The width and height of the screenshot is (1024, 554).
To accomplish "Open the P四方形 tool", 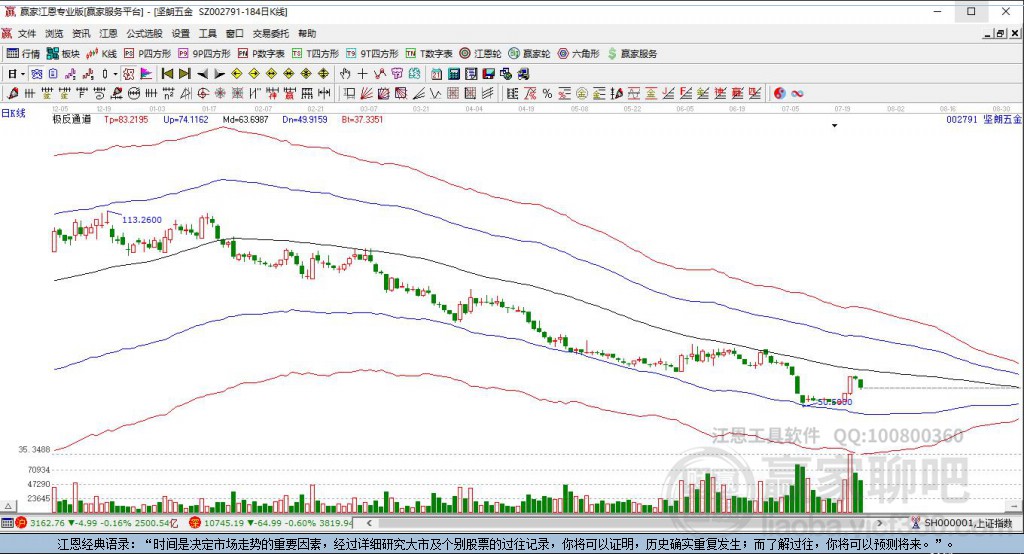I will pyautogui.click(x=148, y=54).
